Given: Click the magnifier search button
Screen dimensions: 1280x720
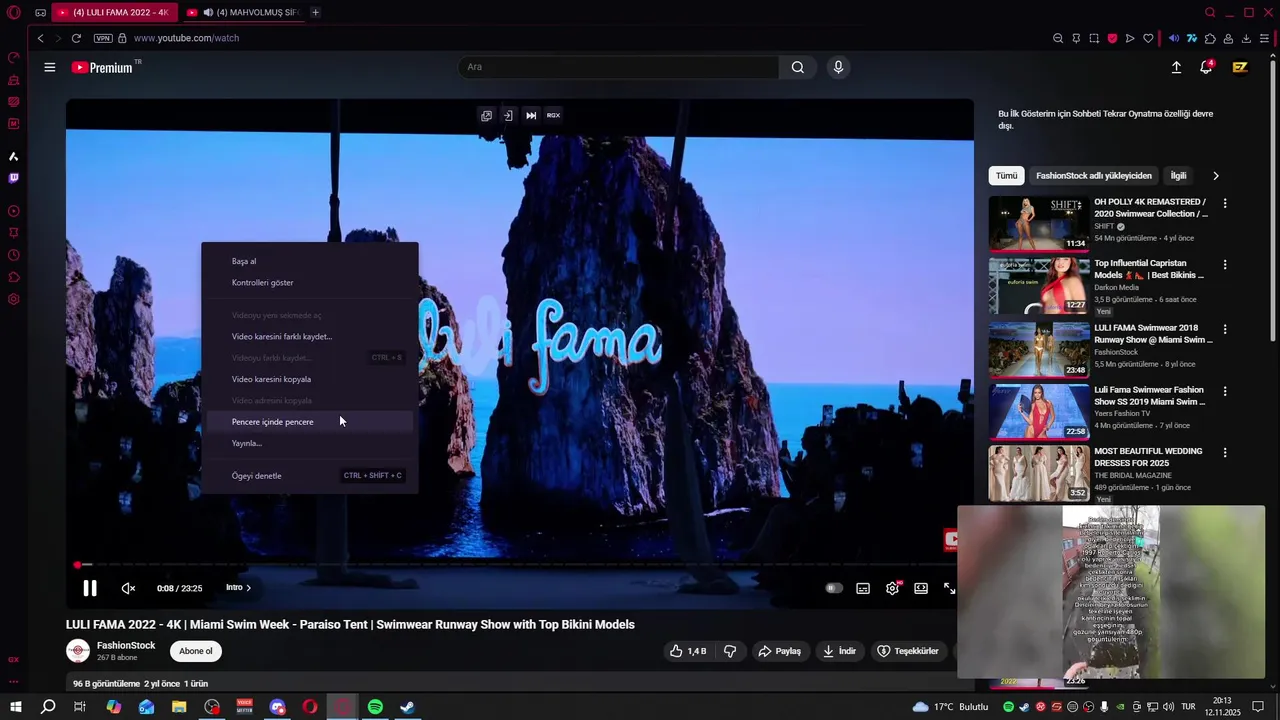Looking at the screenshot, I should pyautogui.click(x=798, y=67).
